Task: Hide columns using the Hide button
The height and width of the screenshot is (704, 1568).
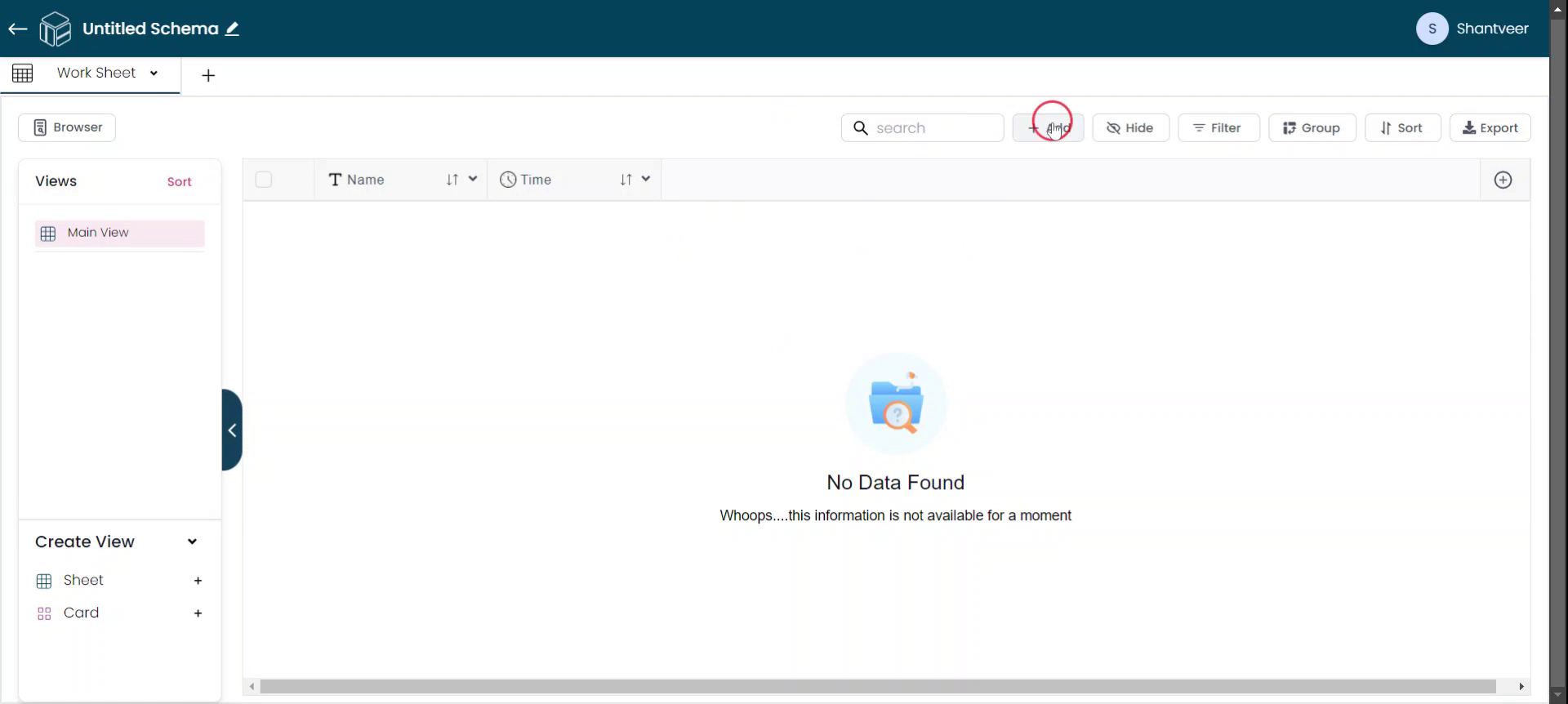Action: (1130, 128)
